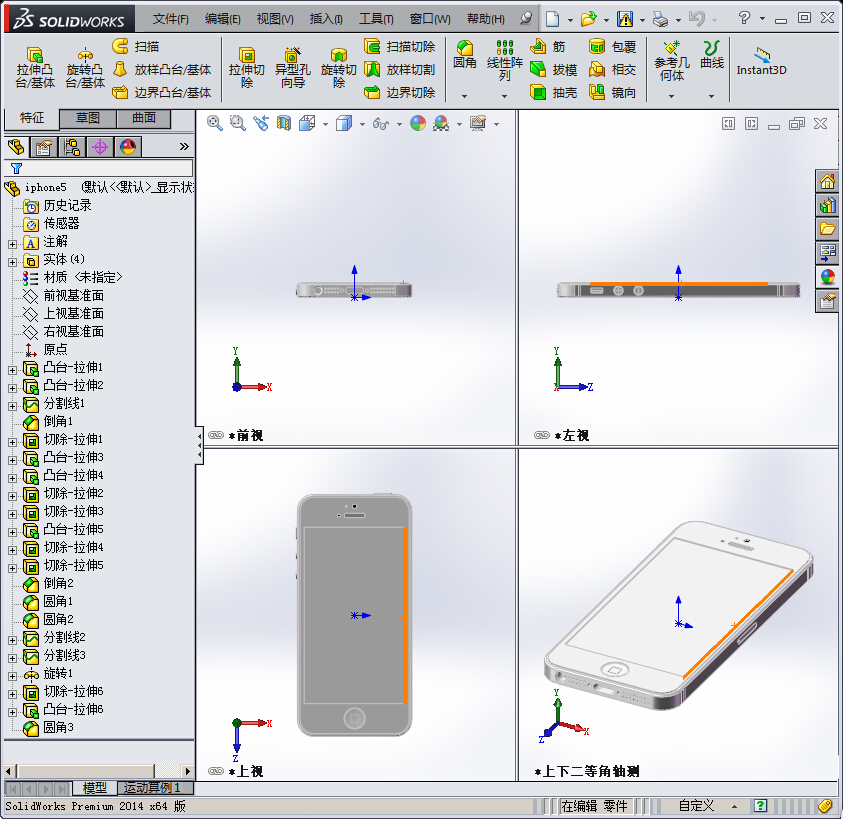The image size is (843, 819).
Task: Expand the 注解 tree node
Action: click(x=12, y=244)
